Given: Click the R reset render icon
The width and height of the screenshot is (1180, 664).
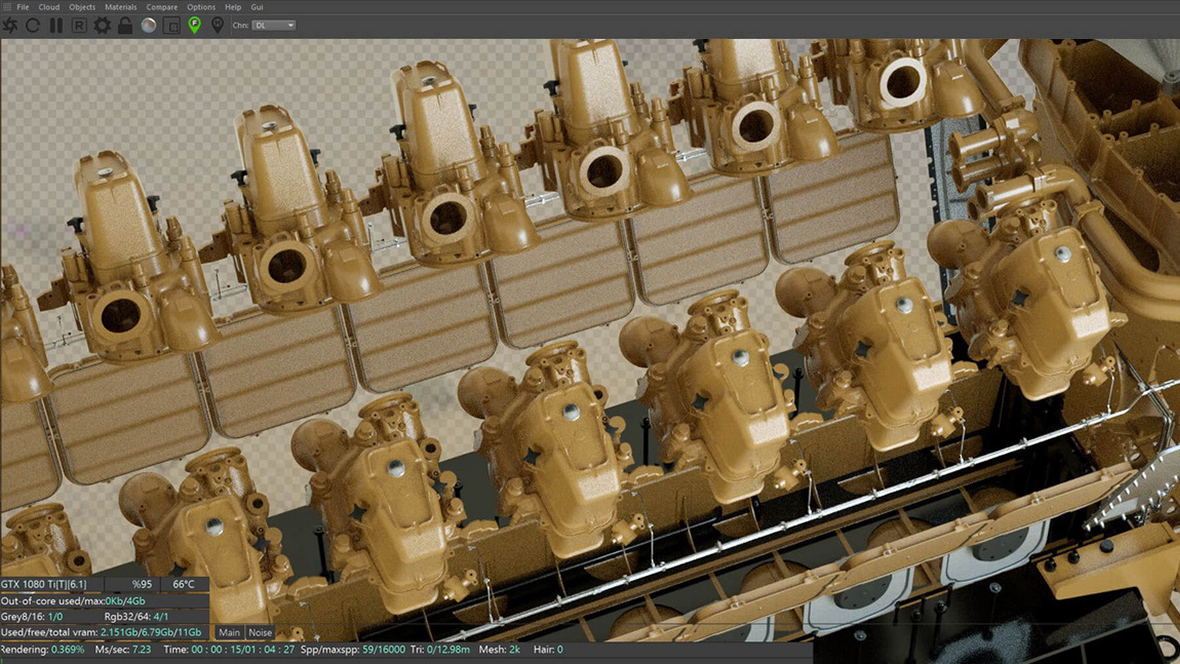Looking at the screenshot, I should pyautogui.click(x=78, y=25).
